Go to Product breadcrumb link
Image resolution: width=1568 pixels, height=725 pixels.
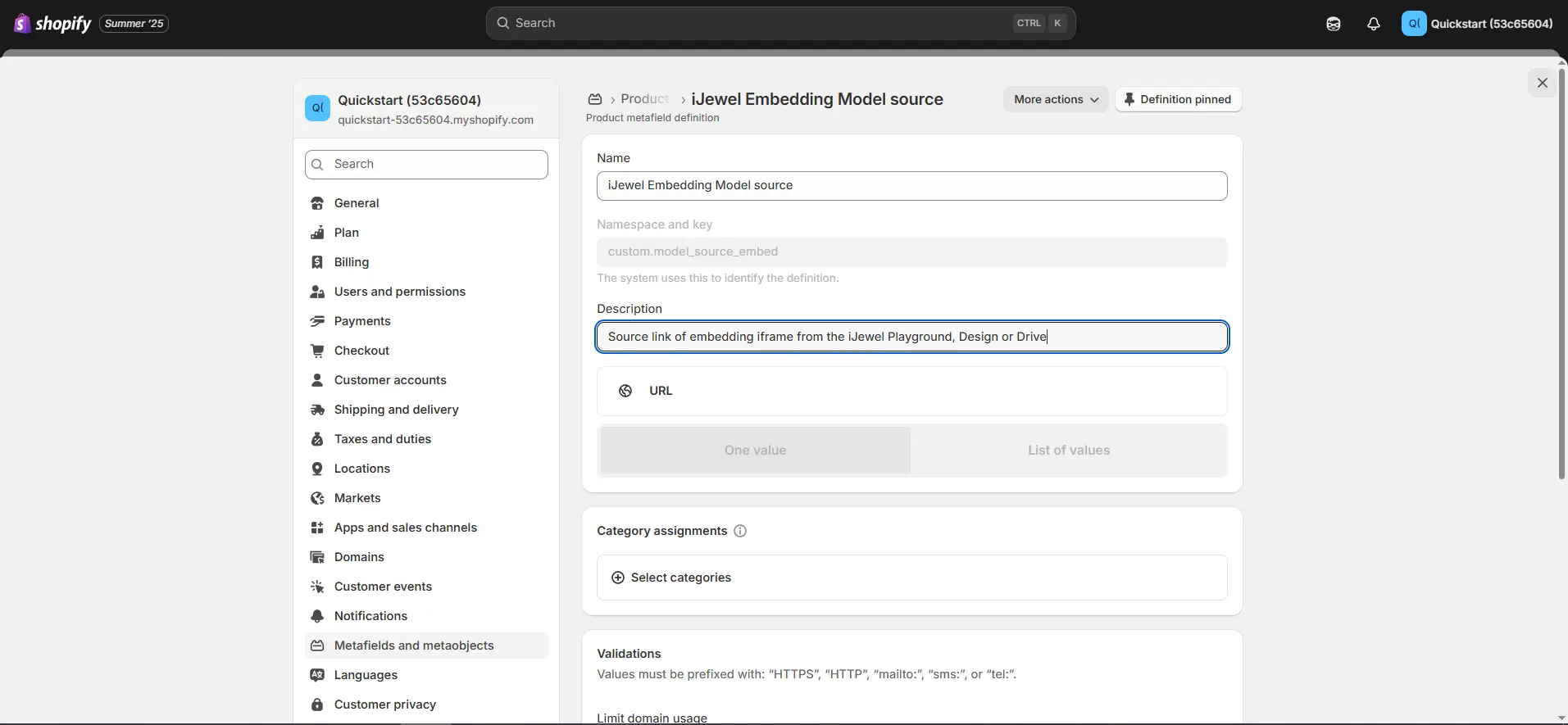pos(645,99)
